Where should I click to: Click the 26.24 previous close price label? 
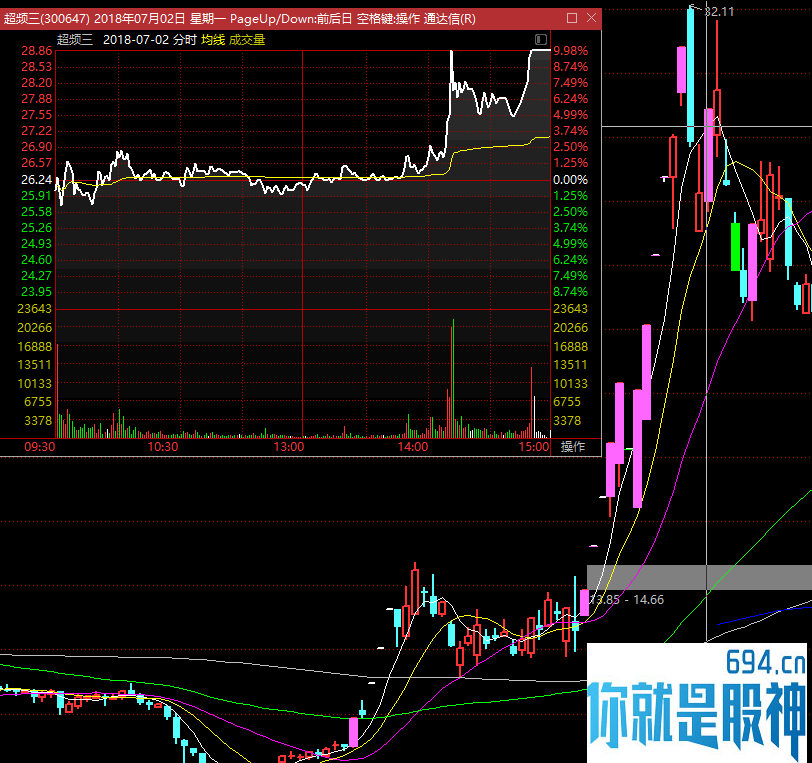[x=37, y=180]
